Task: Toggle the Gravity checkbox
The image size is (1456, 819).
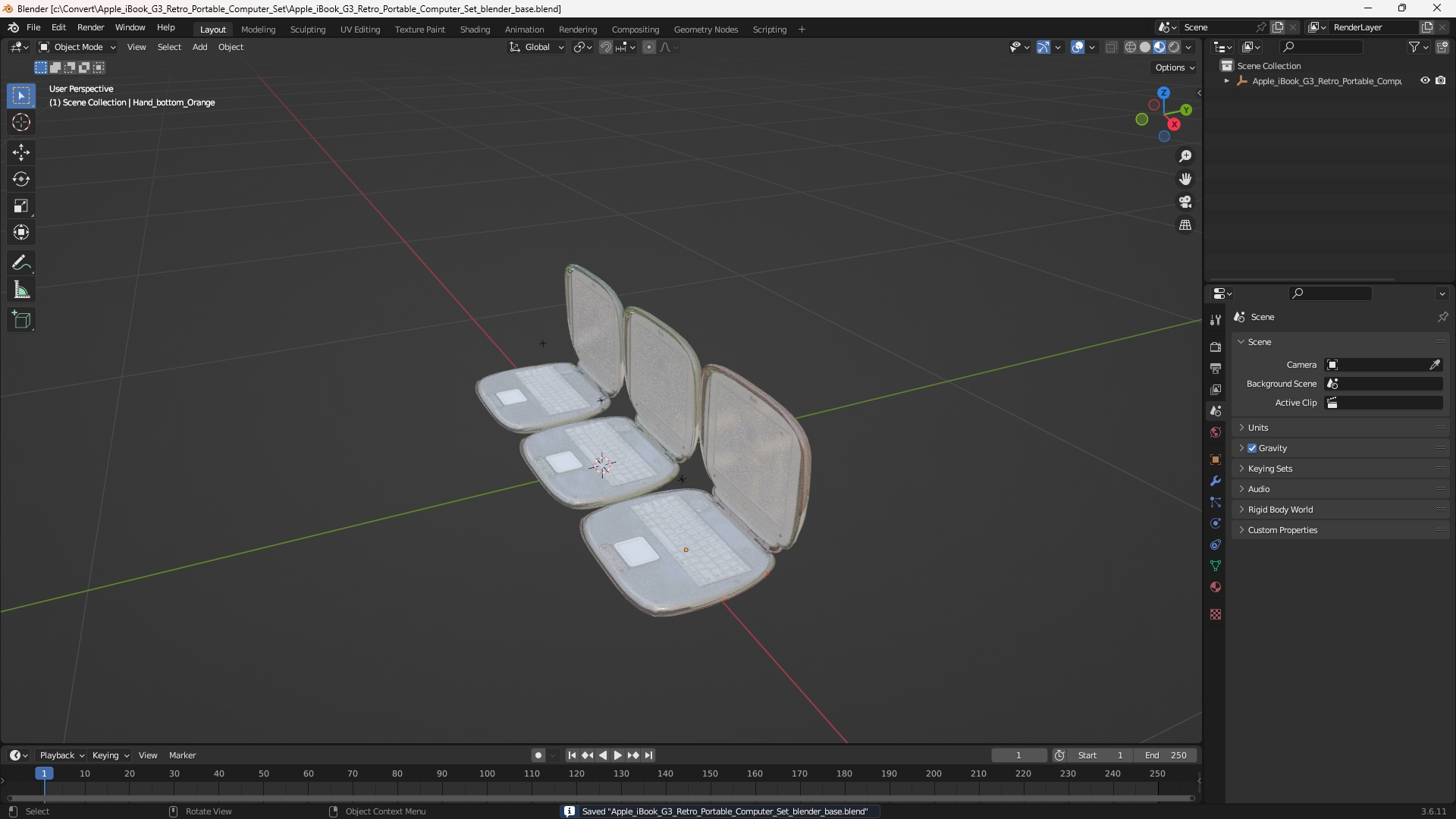Action: point(1252,448)
